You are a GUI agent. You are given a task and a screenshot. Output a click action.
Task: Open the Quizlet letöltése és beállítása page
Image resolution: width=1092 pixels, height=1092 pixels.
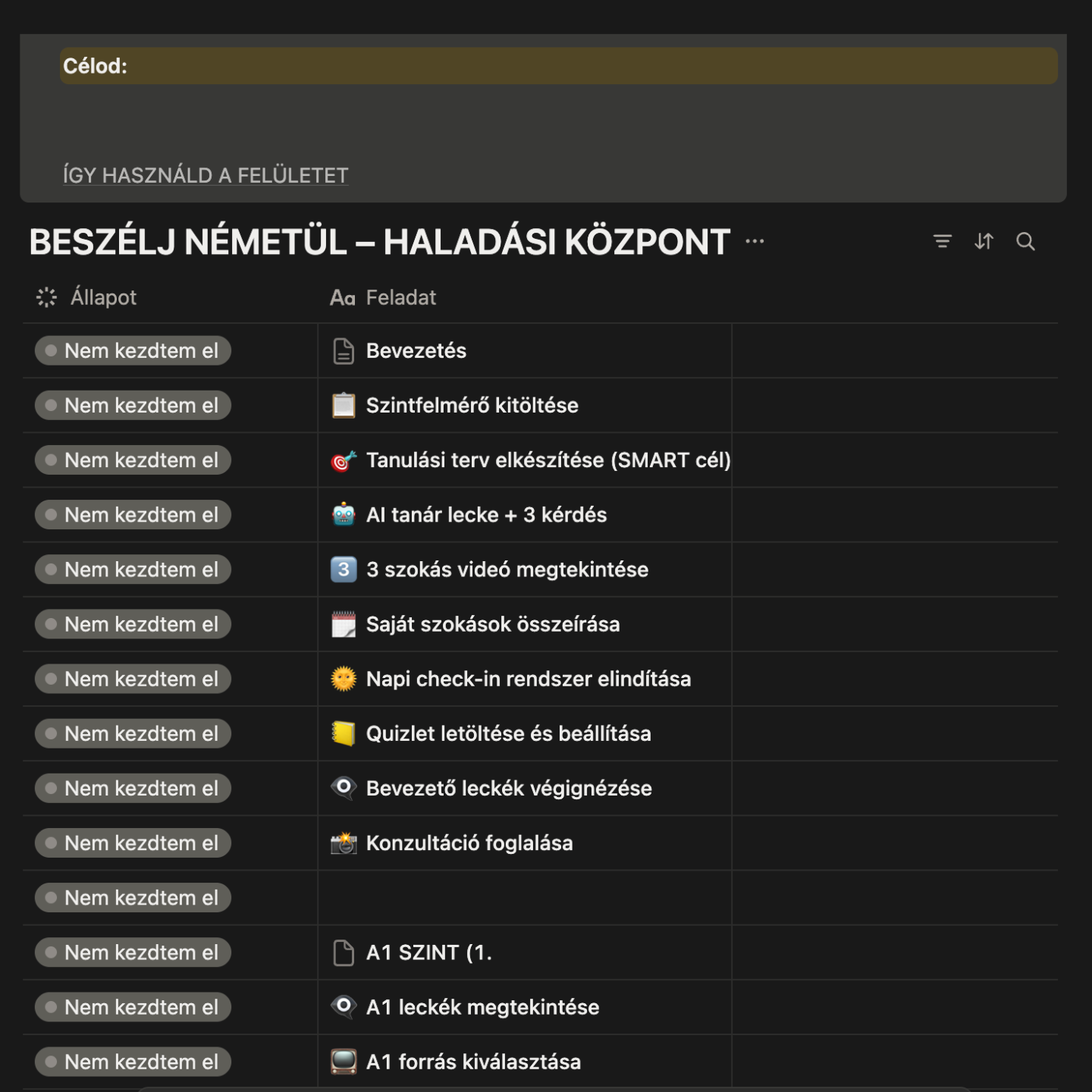tap(508, 733)
